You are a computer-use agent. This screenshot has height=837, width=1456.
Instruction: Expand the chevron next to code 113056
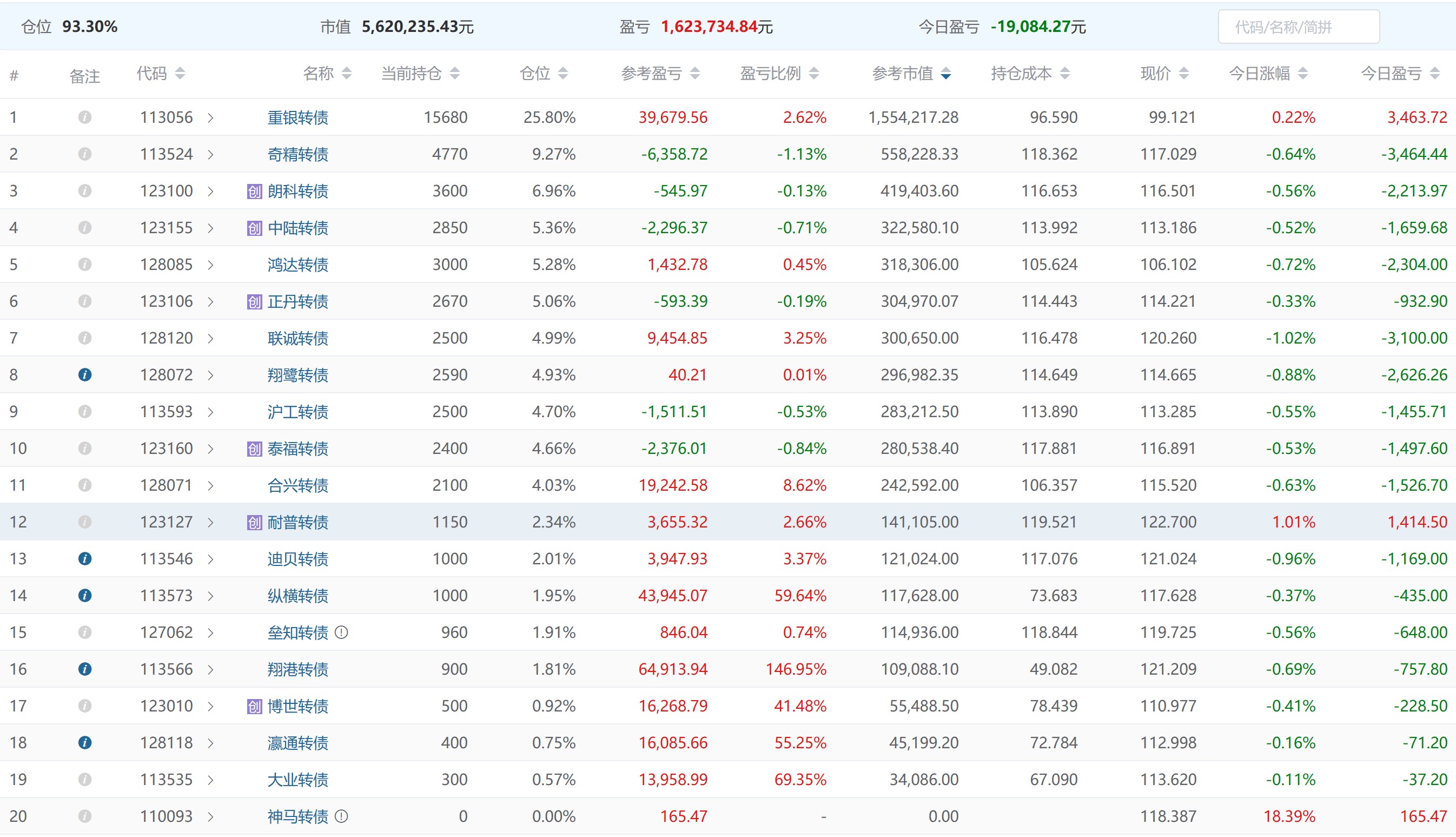tap(211, 118)
